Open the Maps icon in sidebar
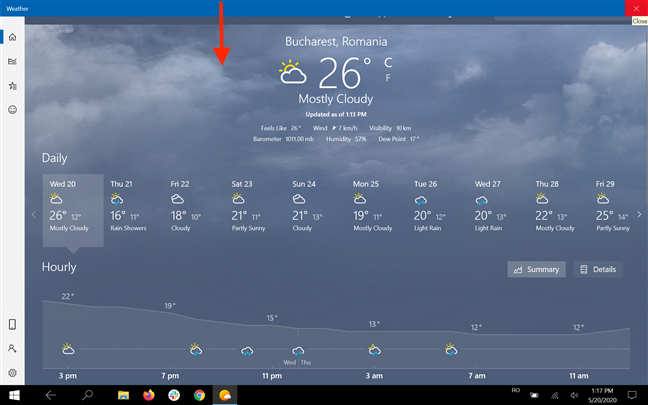 click(12, 61)
